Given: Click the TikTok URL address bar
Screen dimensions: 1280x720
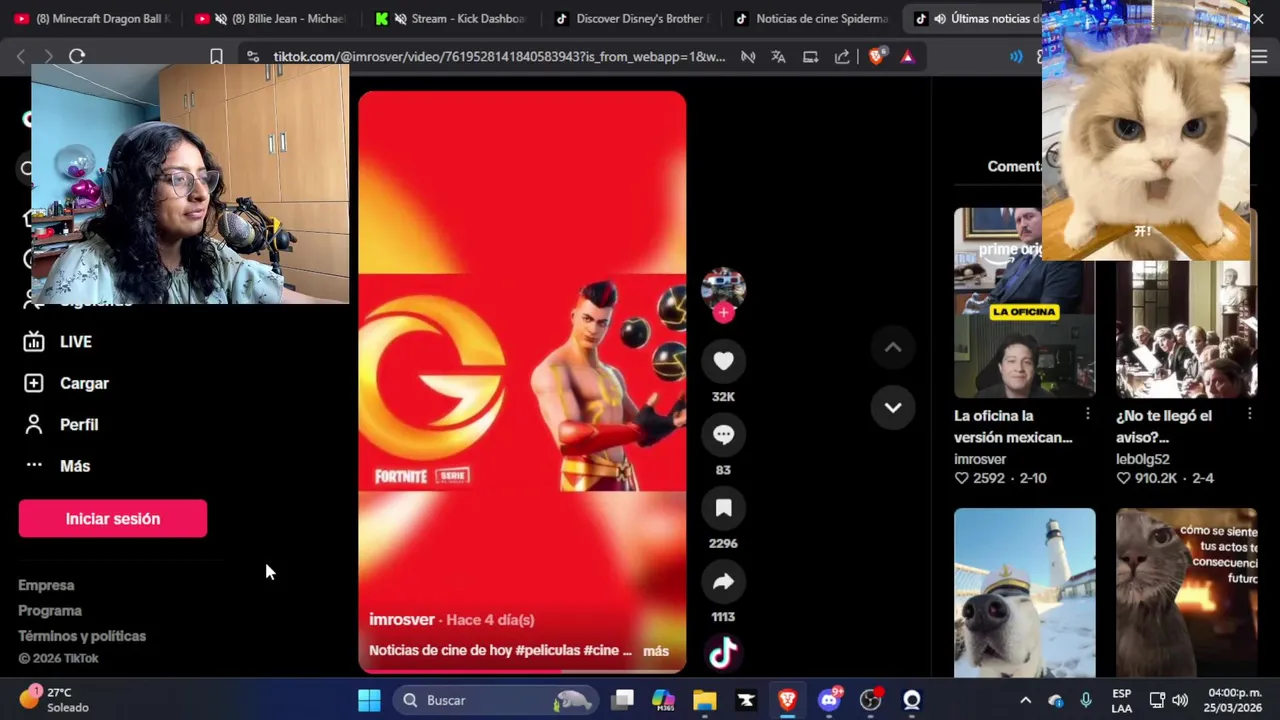Looking at the screenshot, I should tap(499, 57).
